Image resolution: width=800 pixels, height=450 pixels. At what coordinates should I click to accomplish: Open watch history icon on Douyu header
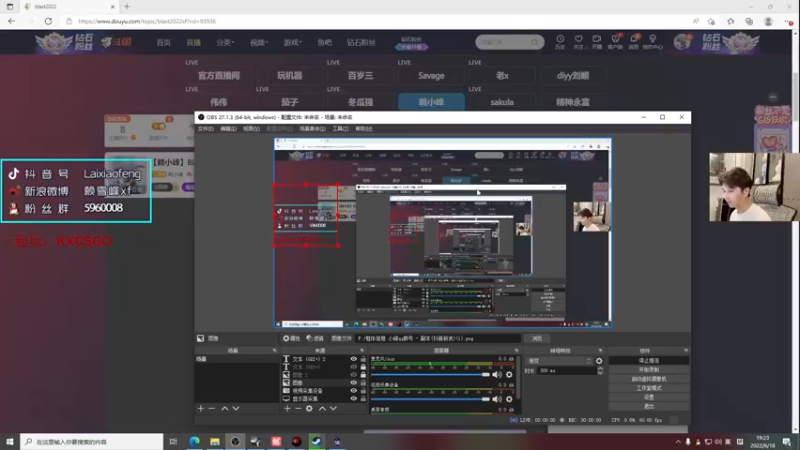560,42
